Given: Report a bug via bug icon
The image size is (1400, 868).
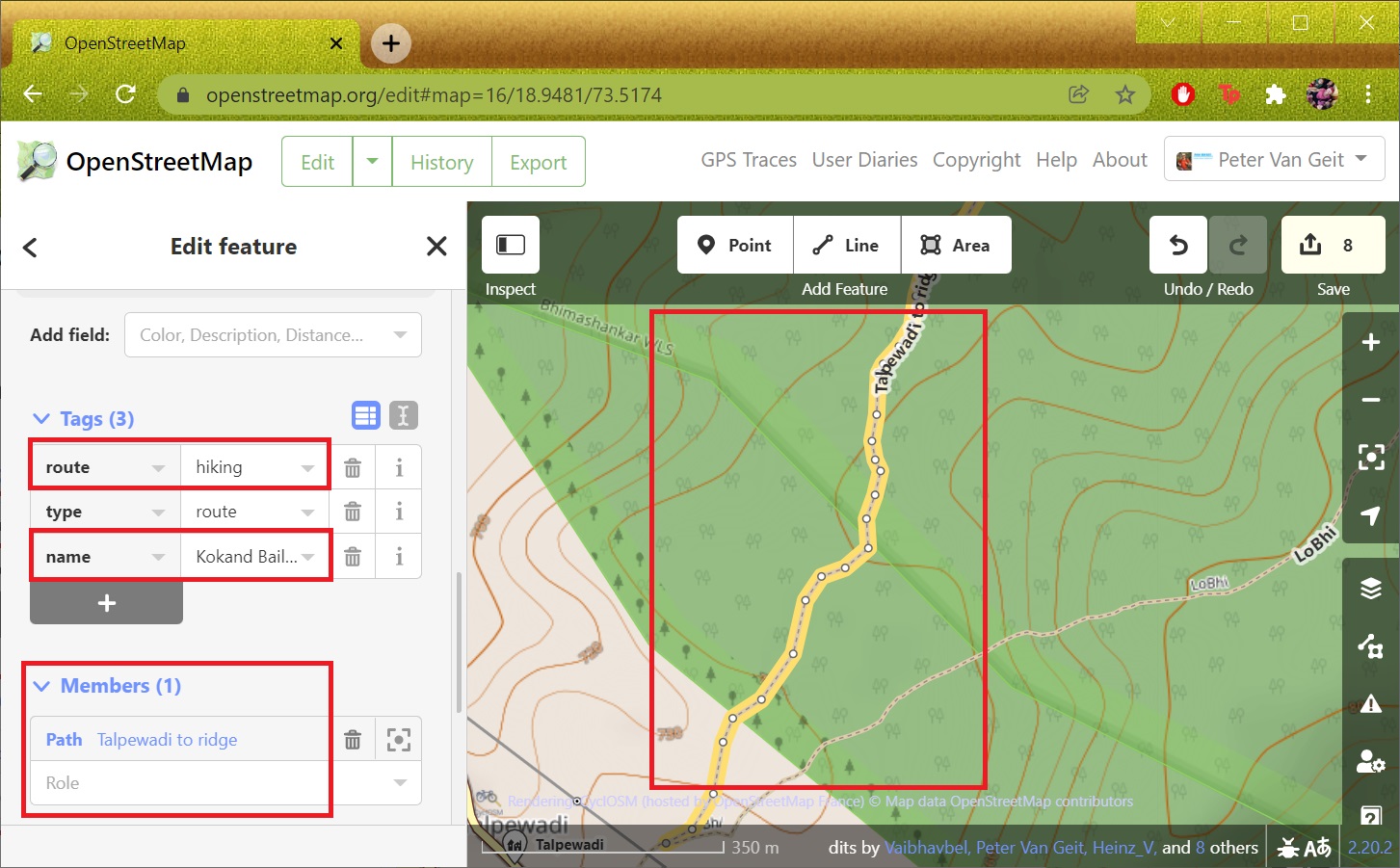Looking at the screenshot, I should click(1288, 848).
